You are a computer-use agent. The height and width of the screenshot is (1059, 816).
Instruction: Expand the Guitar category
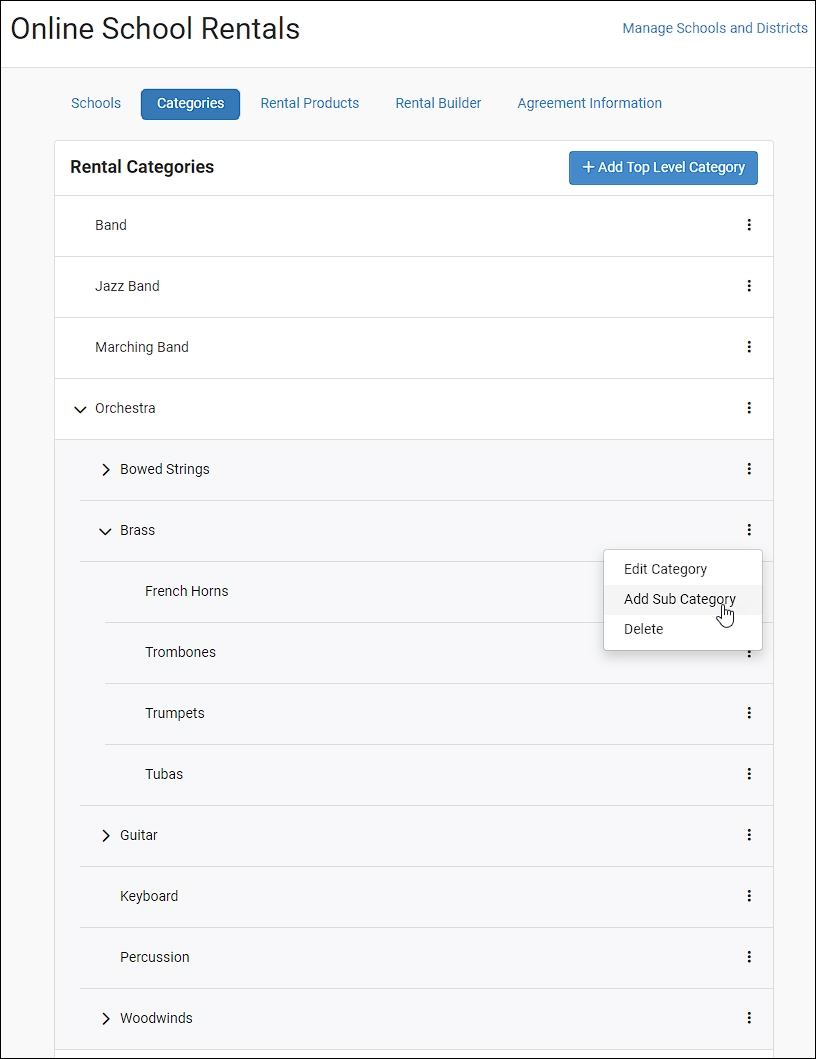(105, 835)
